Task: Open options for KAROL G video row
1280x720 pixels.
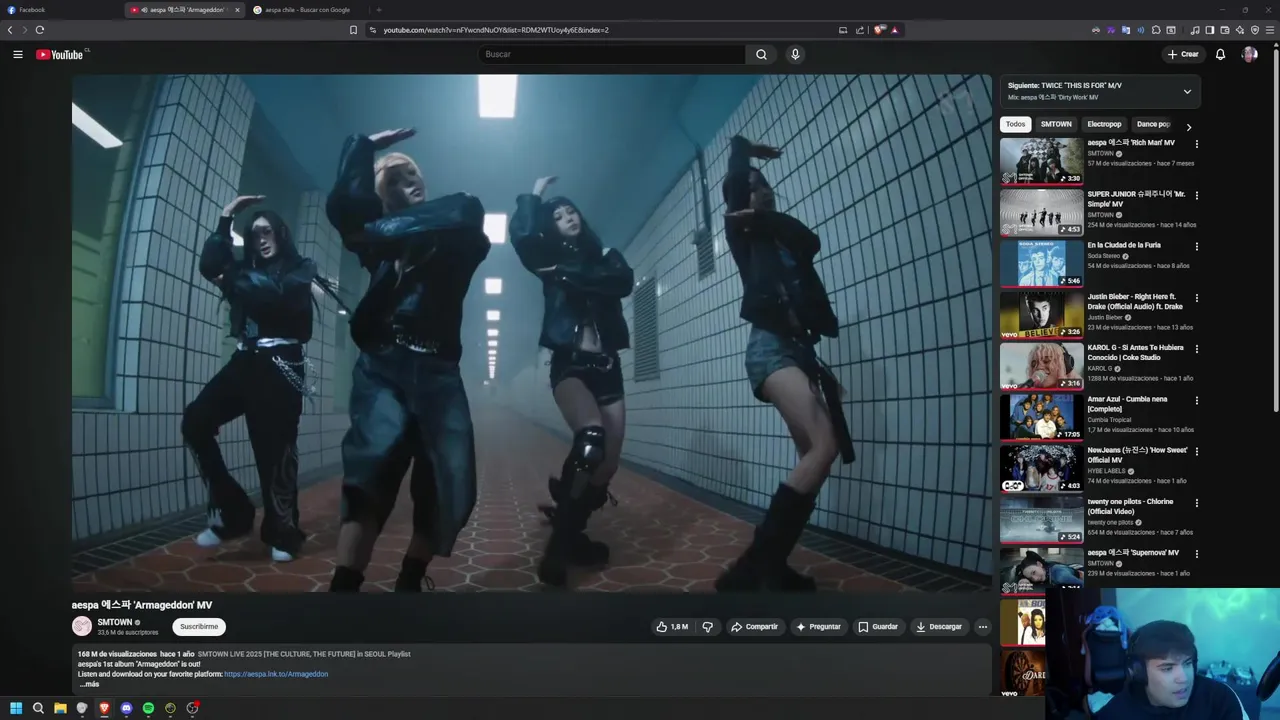Action: [x=1196, y=349]
